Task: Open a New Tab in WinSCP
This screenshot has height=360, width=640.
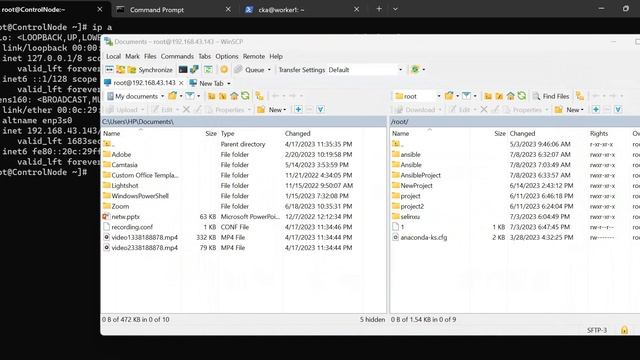Action: point(207,83)
